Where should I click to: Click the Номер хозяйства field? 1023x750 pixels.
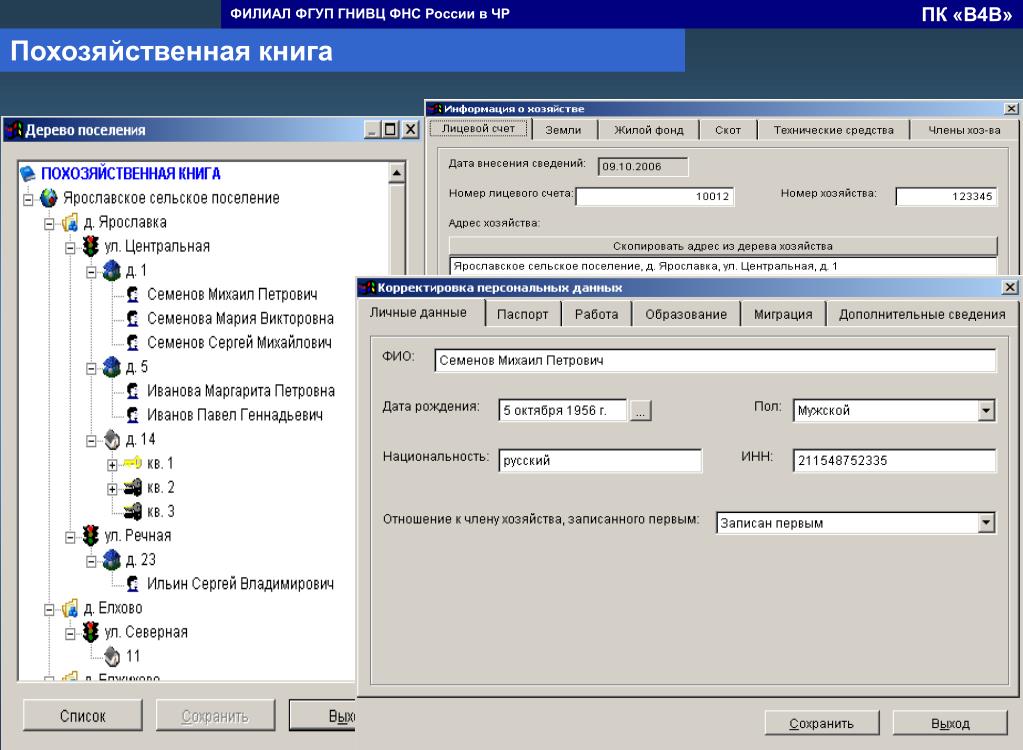[x=946, y=196]
